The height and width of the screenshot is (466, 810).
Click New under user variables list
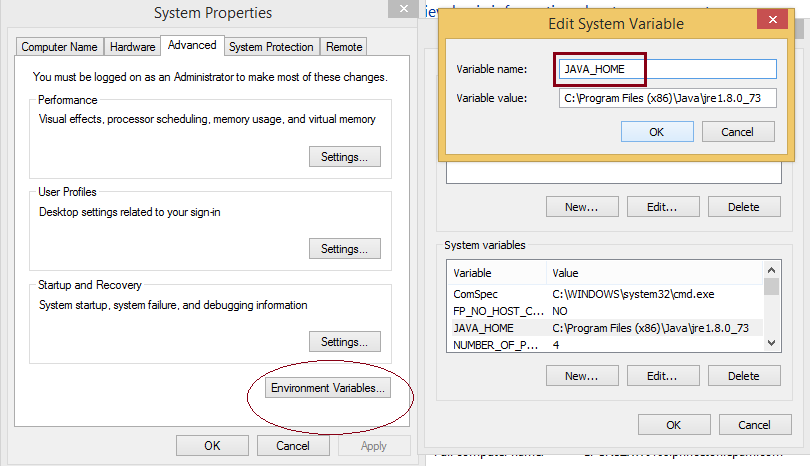[x=582, y=207]
